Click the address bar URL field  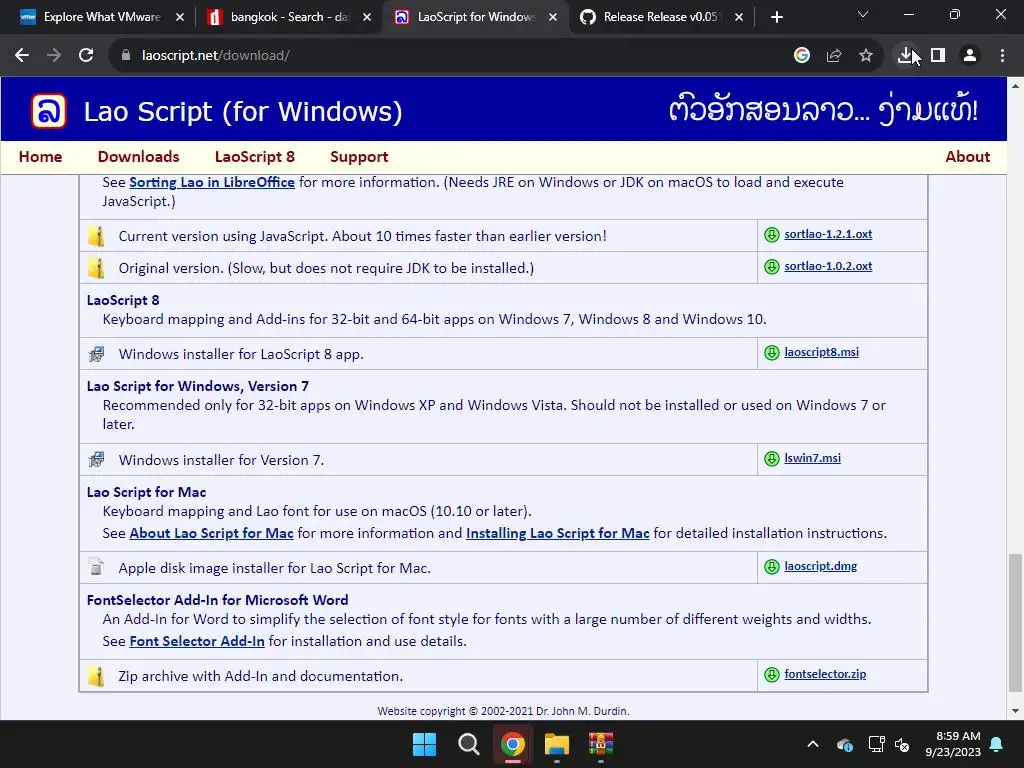(451, 56)
